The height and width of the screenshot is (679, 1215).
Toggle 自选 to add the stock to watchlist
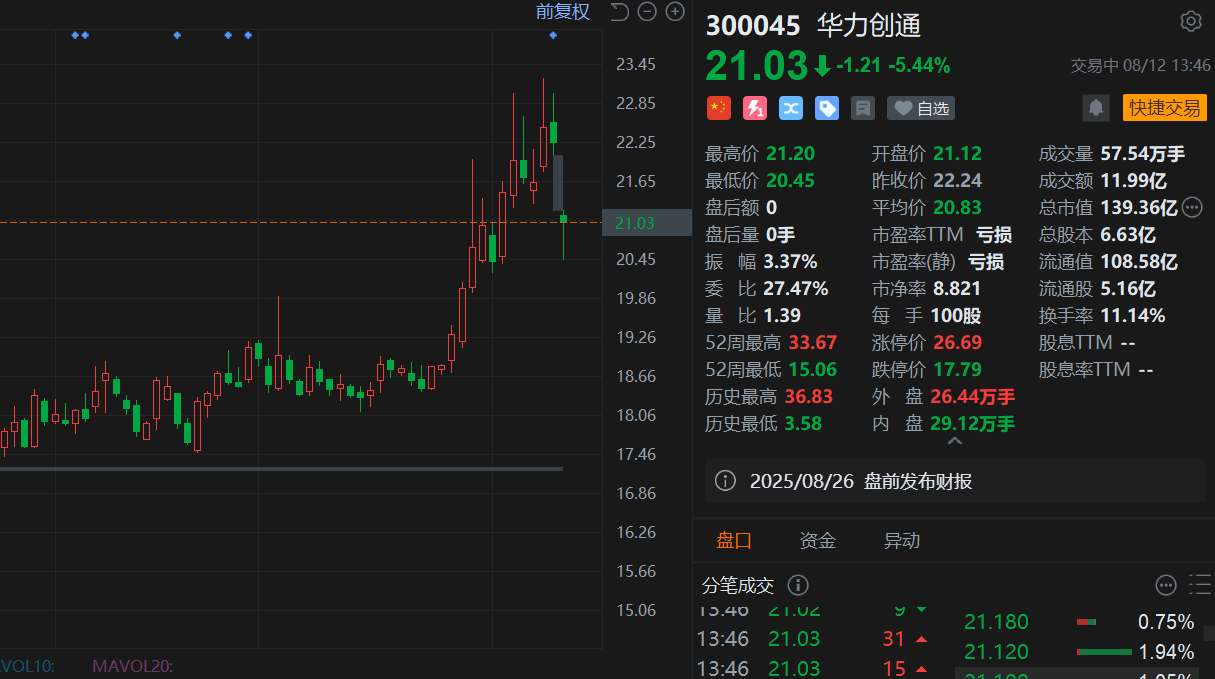[x=920, y=108]
